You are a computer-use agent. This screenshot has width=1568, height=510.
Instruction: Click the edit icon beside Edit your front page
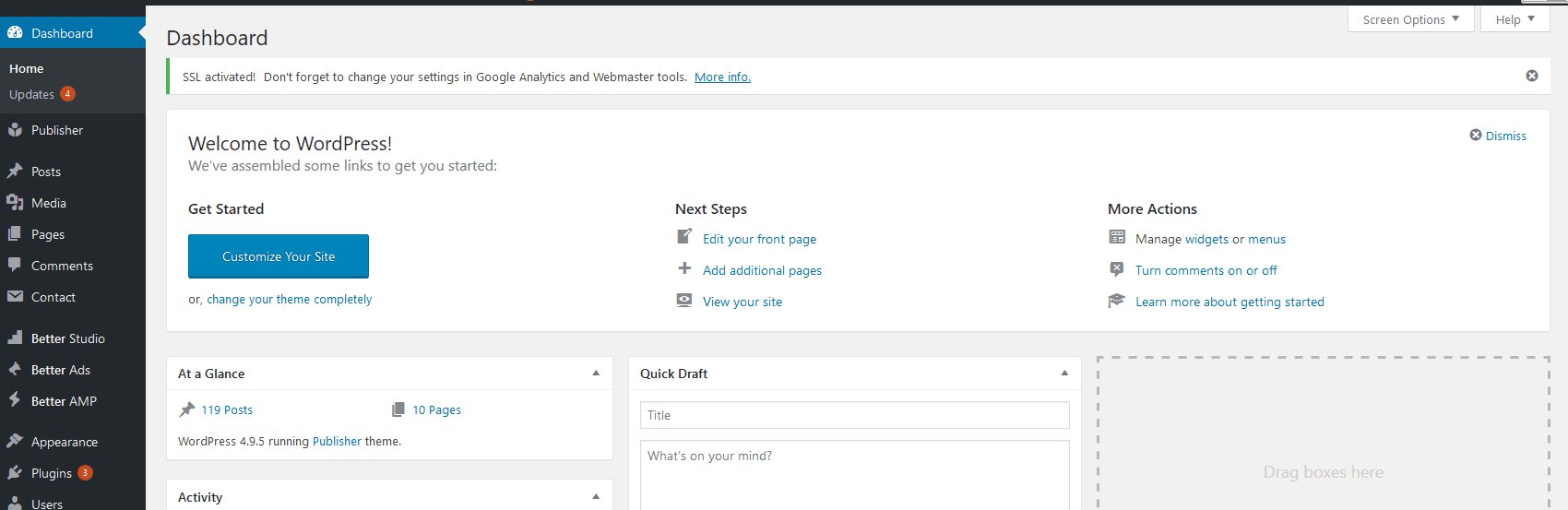(x=684, y=237)
